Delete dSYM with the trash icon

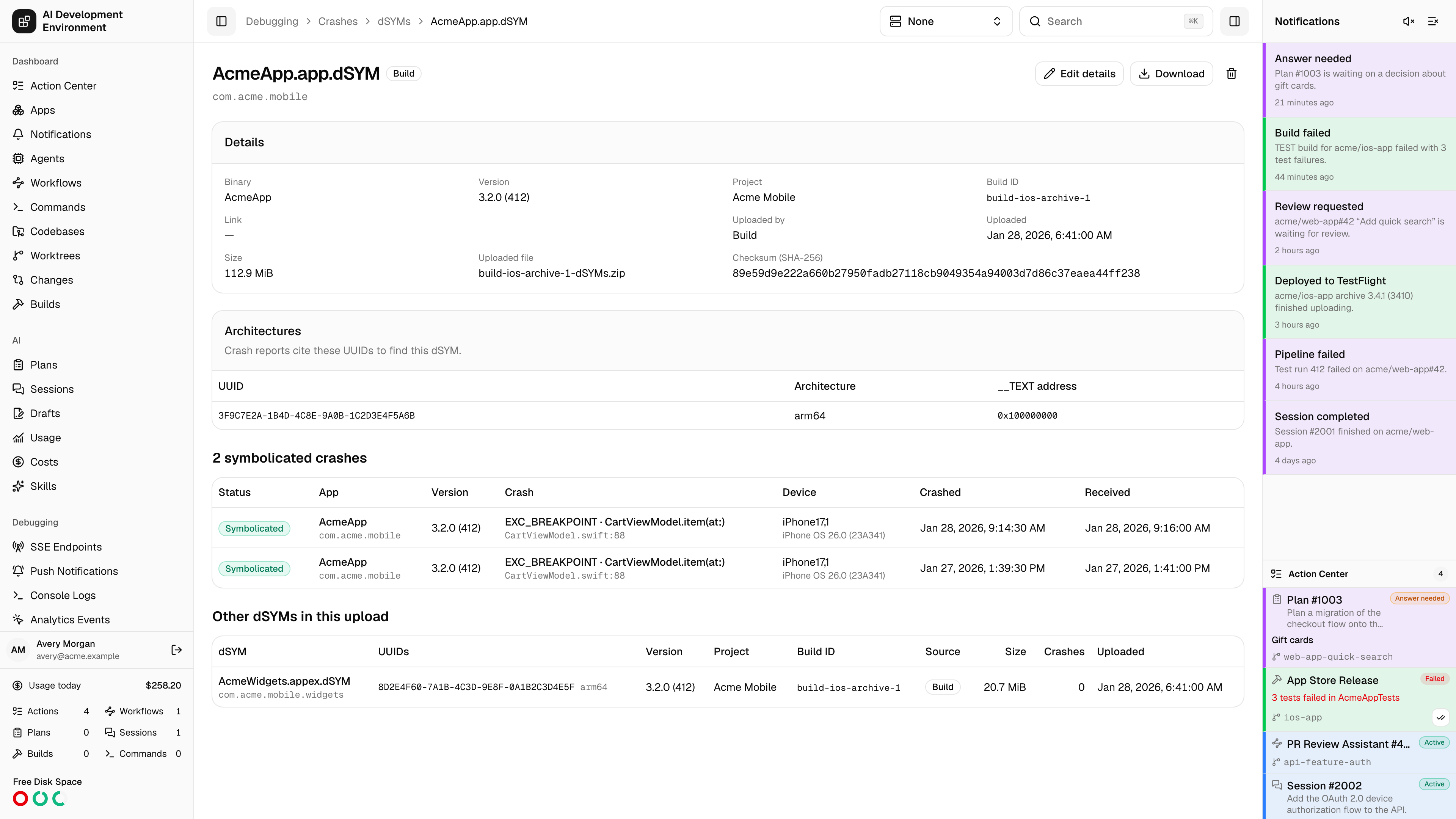click(1232, 74)
